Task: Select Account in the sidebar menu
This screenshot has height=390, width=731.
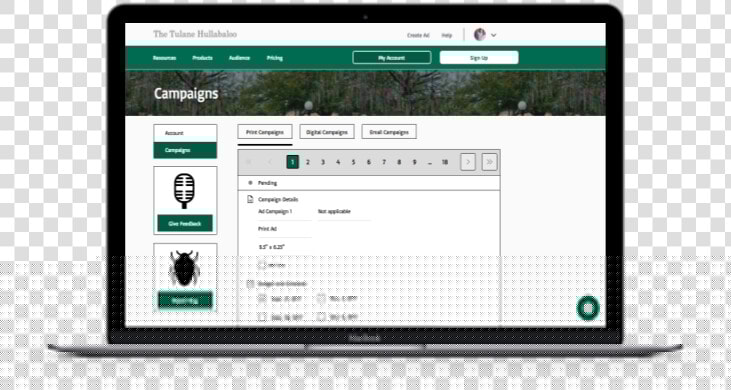Action: [x=185, y=133]
